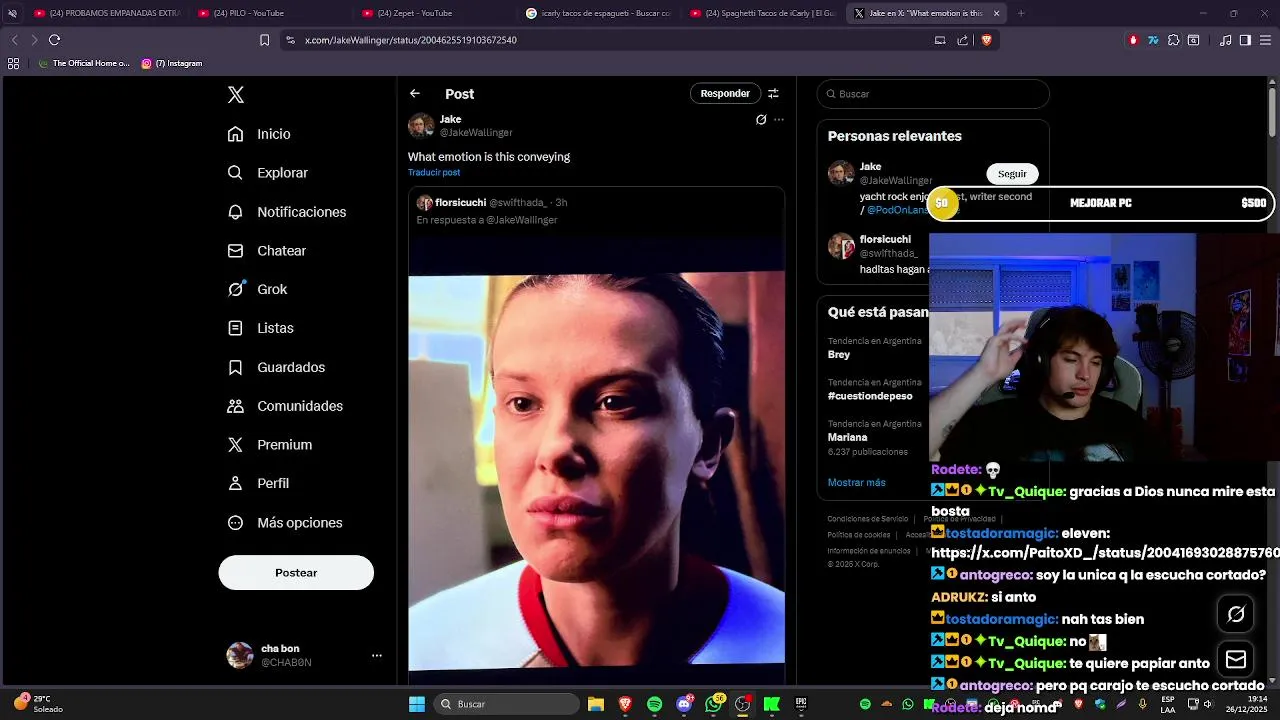
Task: Open Spotify from the taskbar
Action: point(654,704)
